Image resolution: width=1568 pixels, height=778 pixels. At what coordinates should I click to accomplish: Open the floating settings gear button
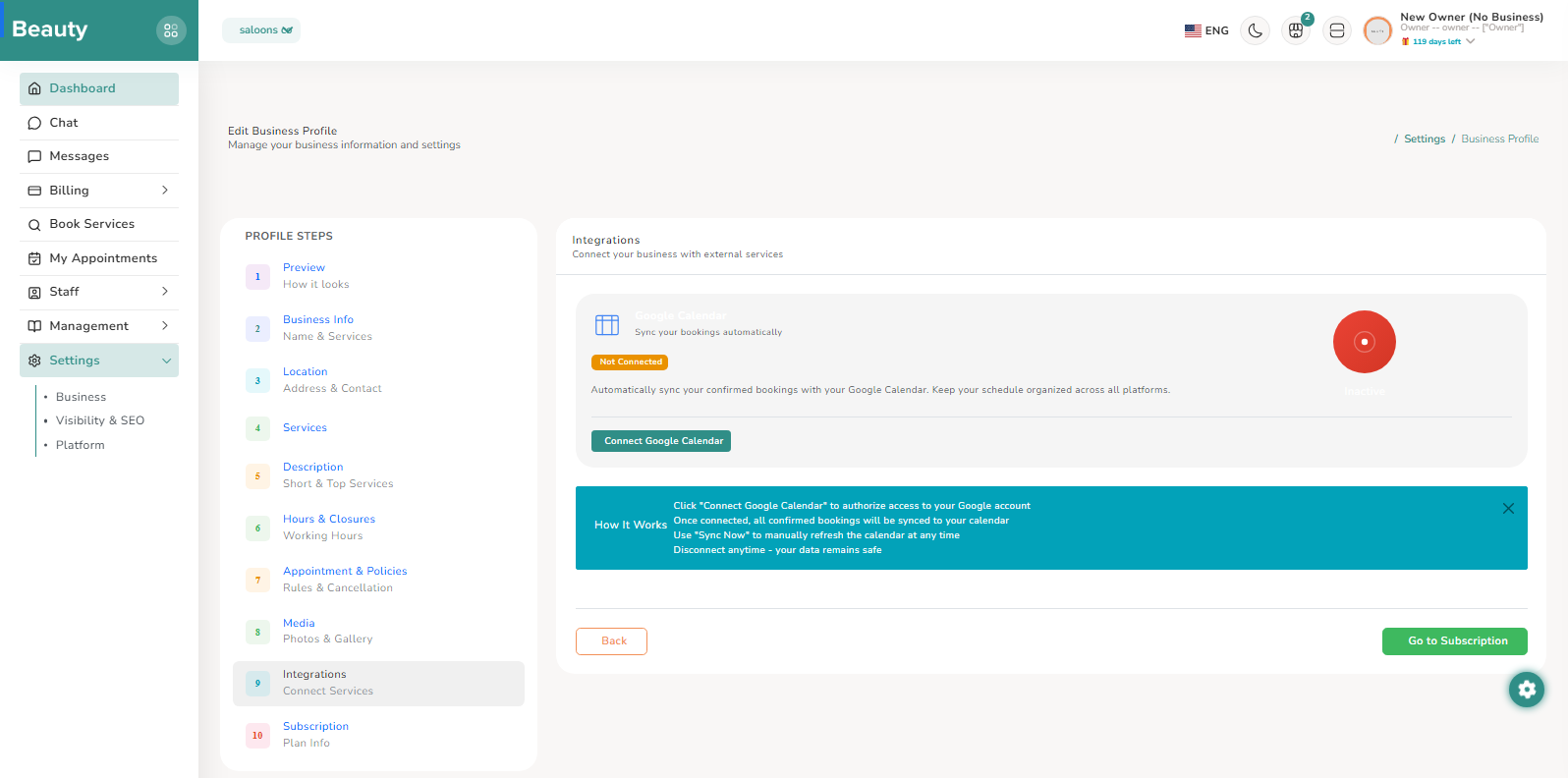tap(1527, 690)
